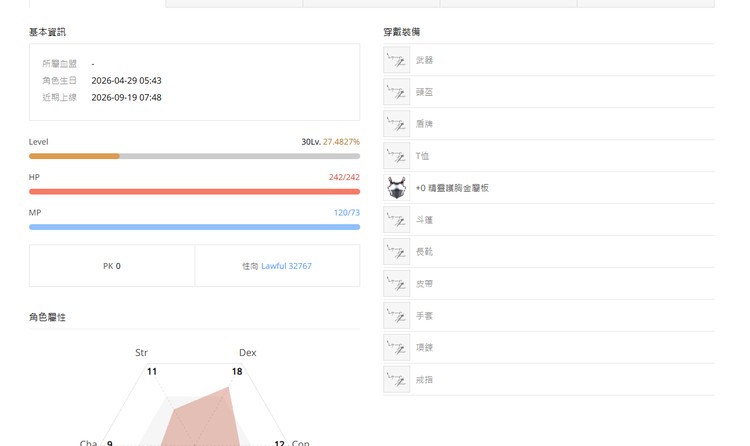Viewport: 750px width, 446px height.
Task: Click the 近期上線 label
Action: 59,97
